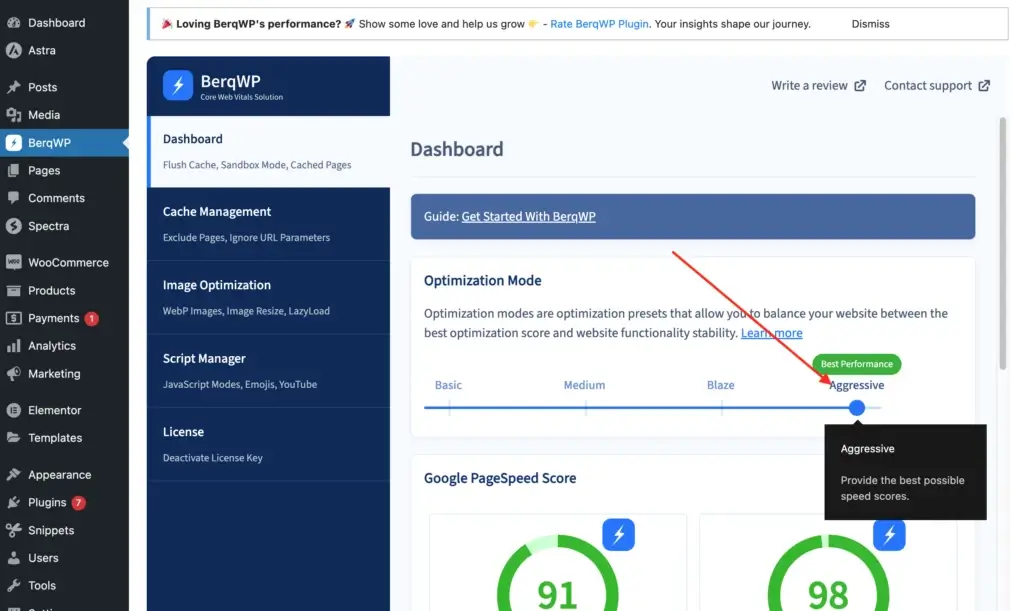Click the Elementor icon in sidebar
The width and height of the screenshot is (1024, 611).
coord(14,410)
